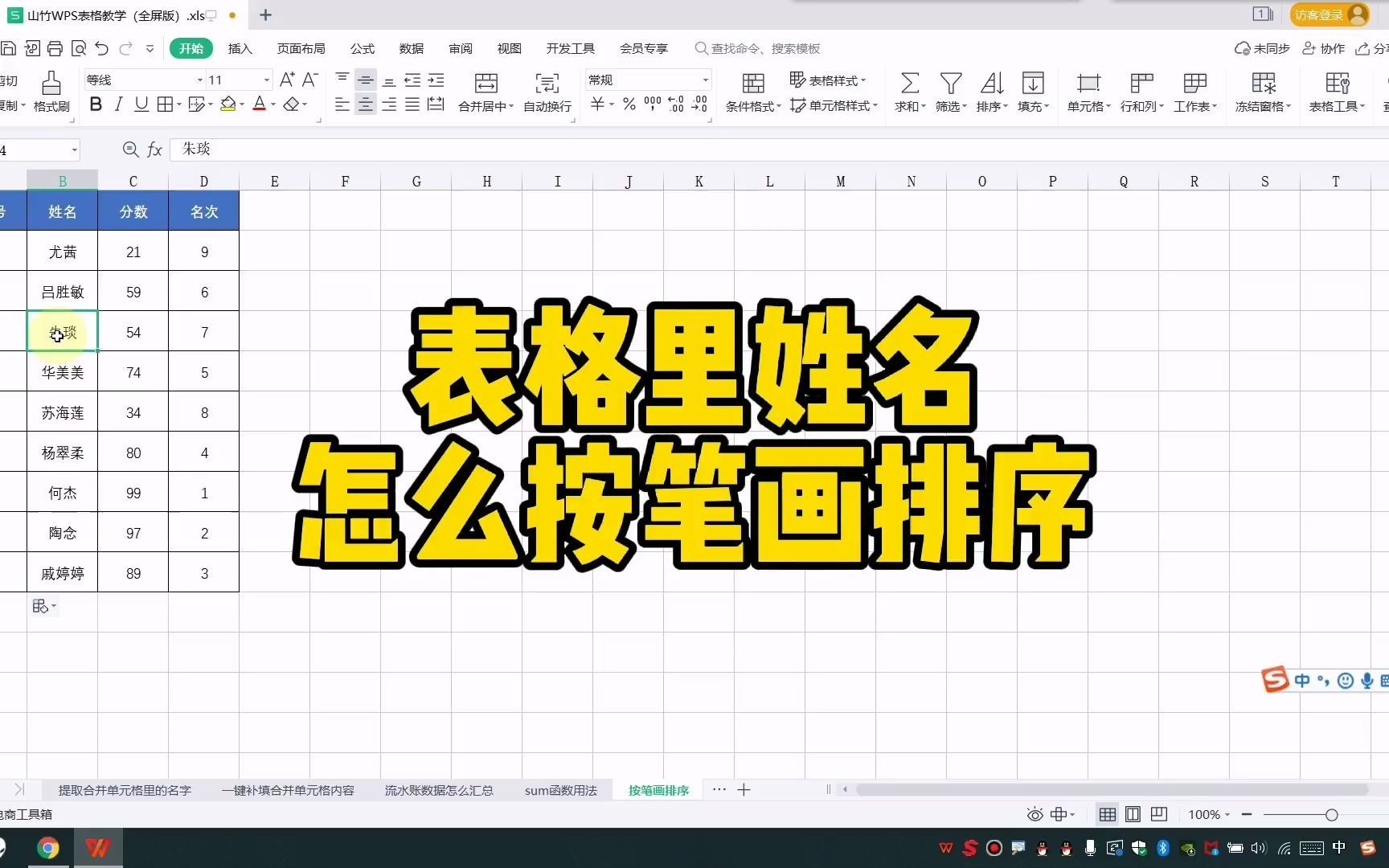Click the formula bar showing 朱琰
The height and width of the screenshot is (868, 1389).
(x=778, y=149)
